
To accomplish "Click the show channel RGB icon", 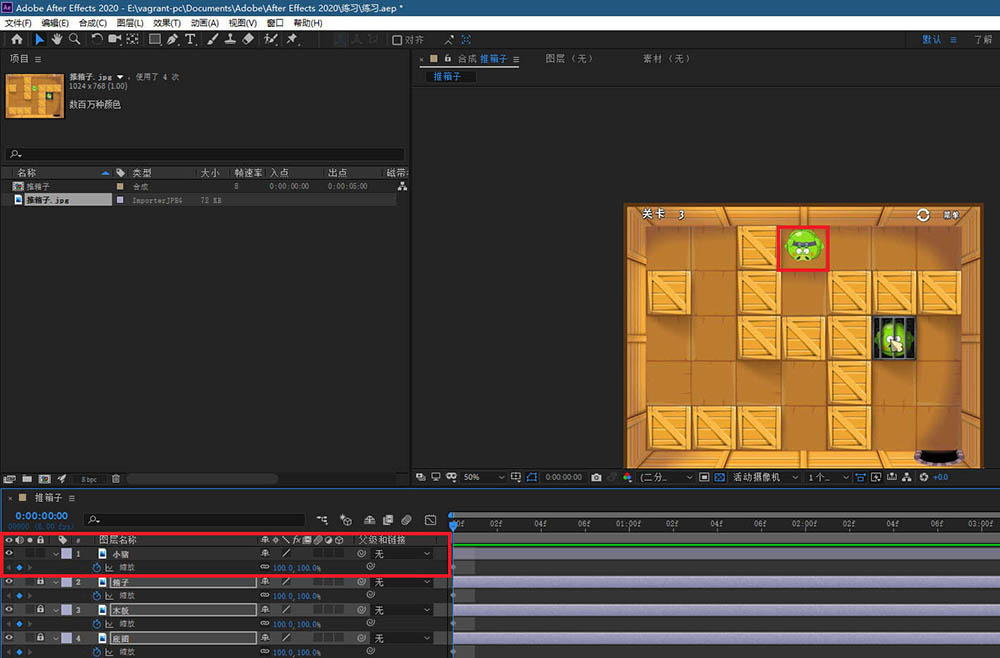I will pyautogui.click(x=628, y=477).
